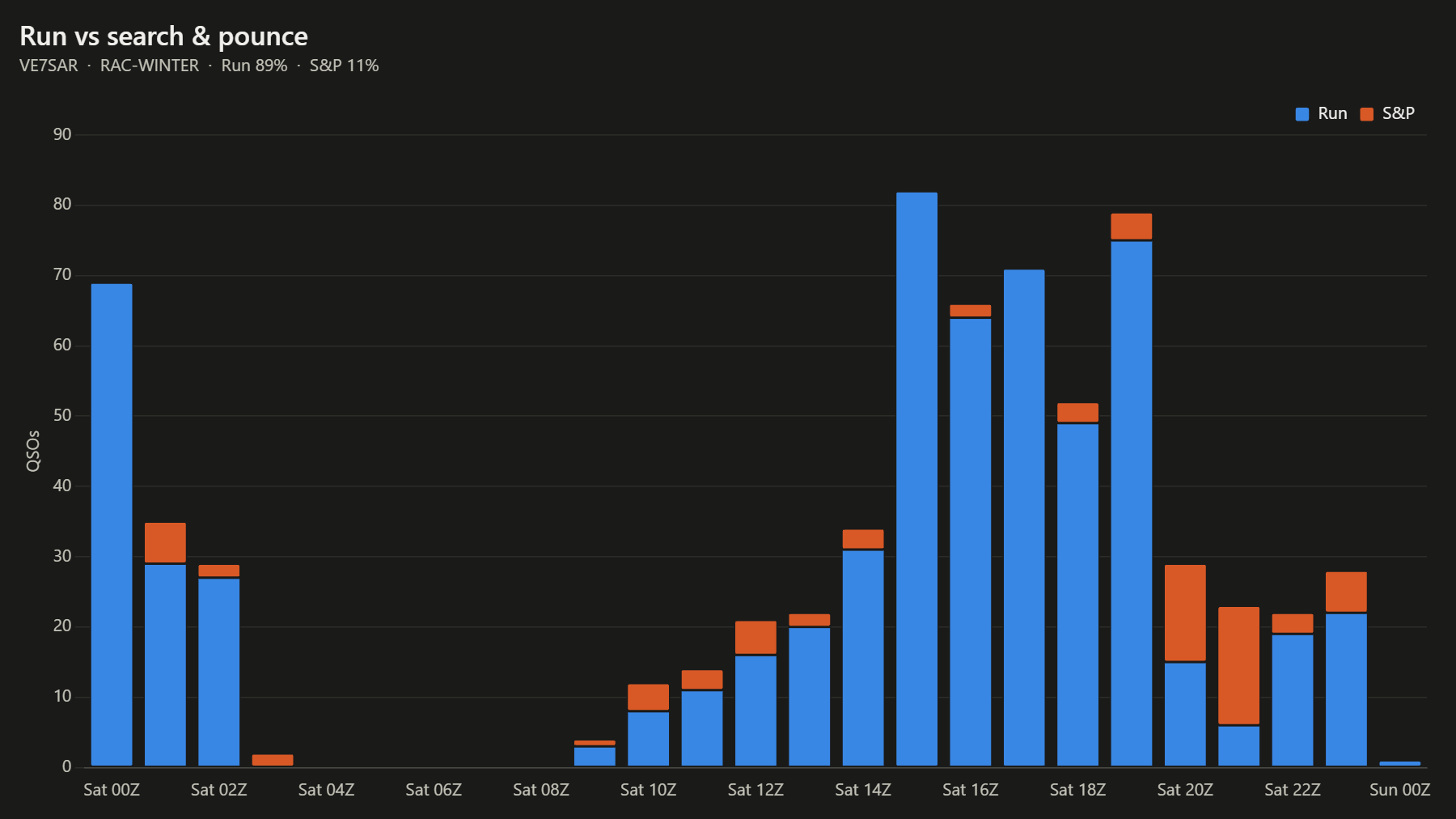1456x819 pixels.
Task: Click the 'Run 89%' subtitle text
Action: pyautogui.click(x=254, y=66)
